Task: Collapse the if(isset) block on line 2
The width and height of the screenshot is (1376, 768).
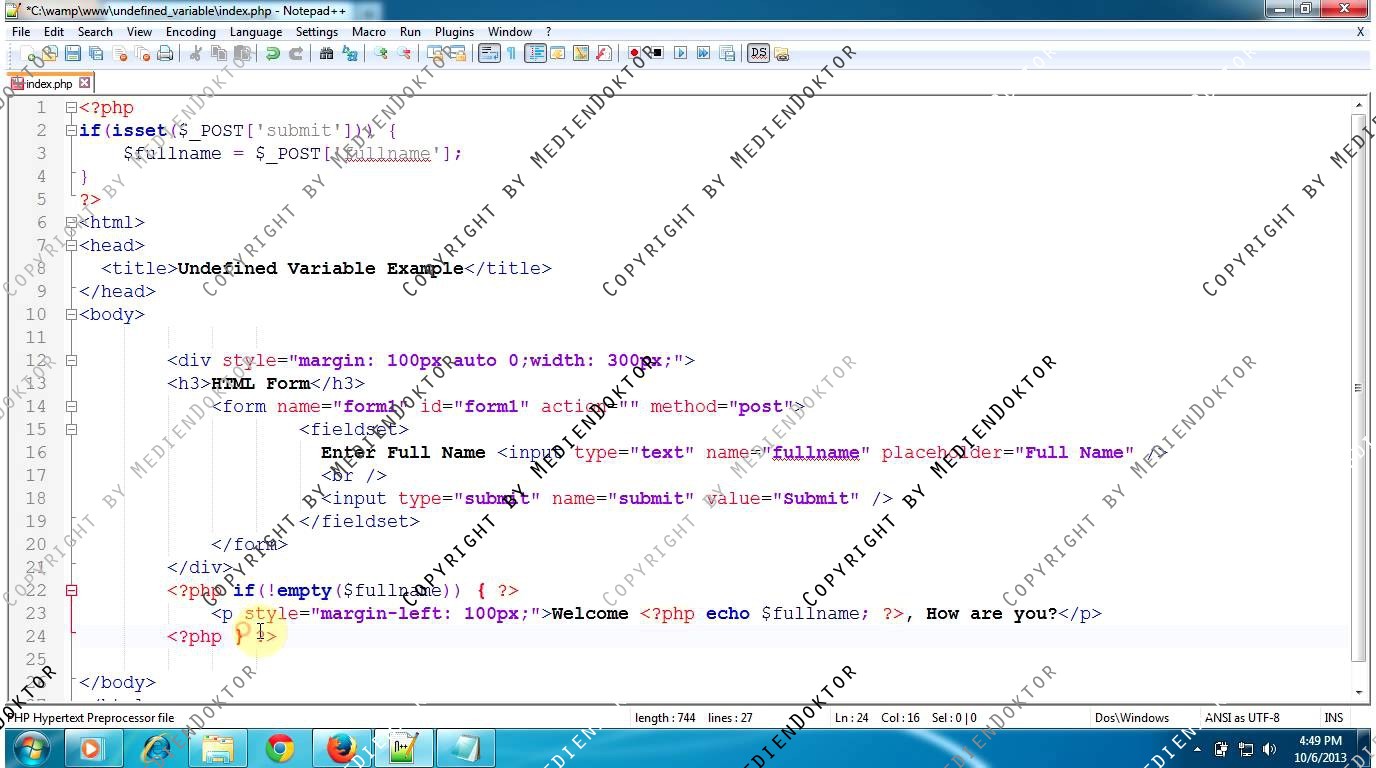Action: tap(71, 130)
